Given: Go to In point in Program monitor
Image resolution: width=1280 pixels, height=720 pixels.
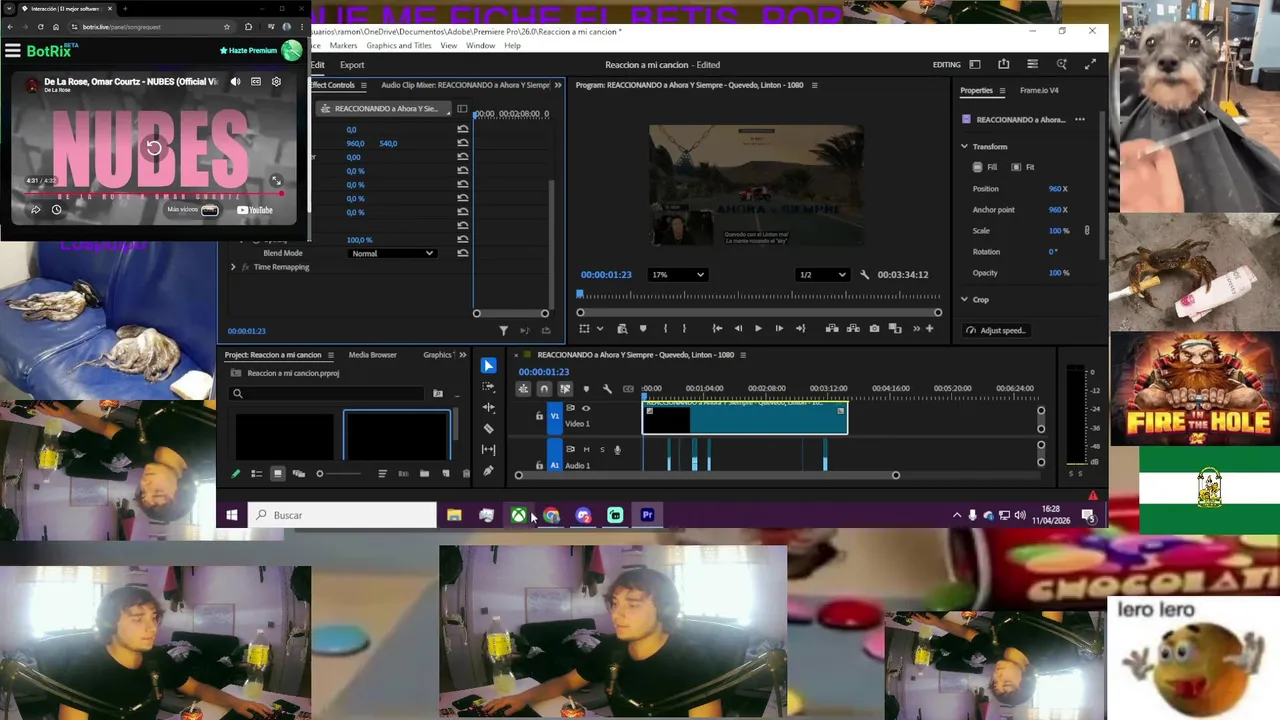Looking at the screenshot, I should 717,329.
